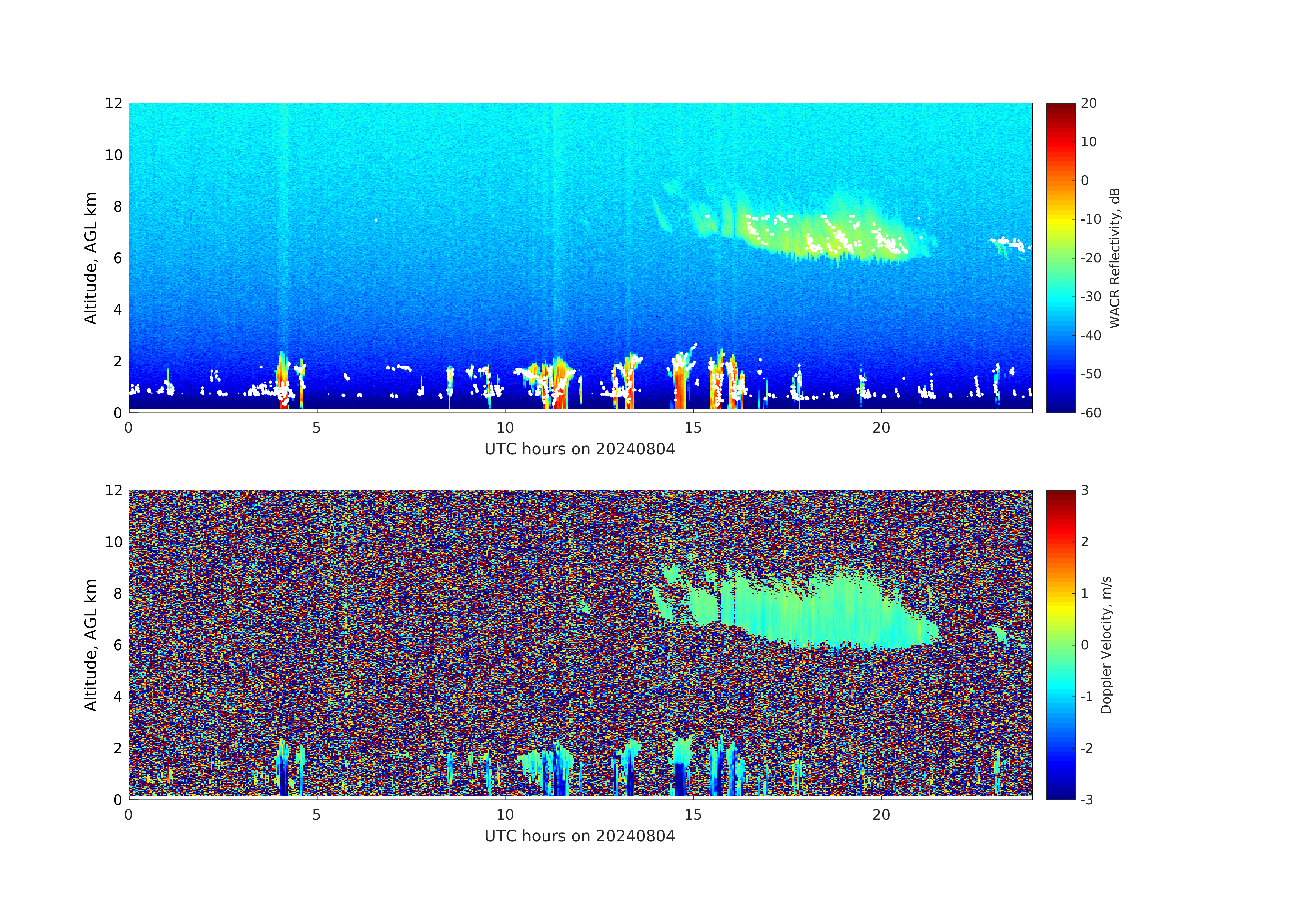
Task: Click the '3' tick atop the Doppler velocity colorbar
Action: pyautogui.click(x=1084, y=490)
